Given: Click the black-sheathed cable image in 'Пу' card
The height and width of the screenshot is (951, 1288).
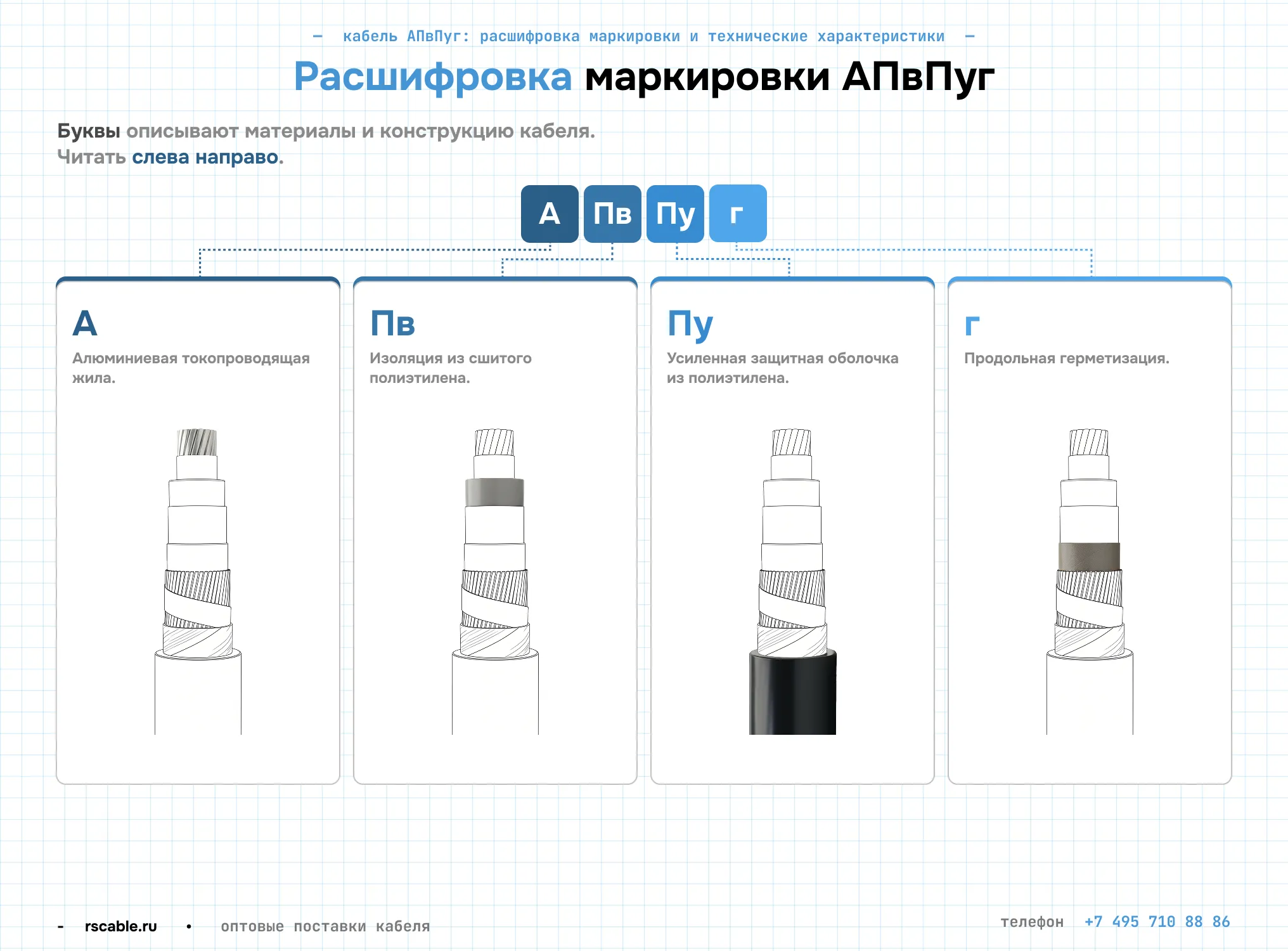Looking at the screenshot, I should 792,581.
